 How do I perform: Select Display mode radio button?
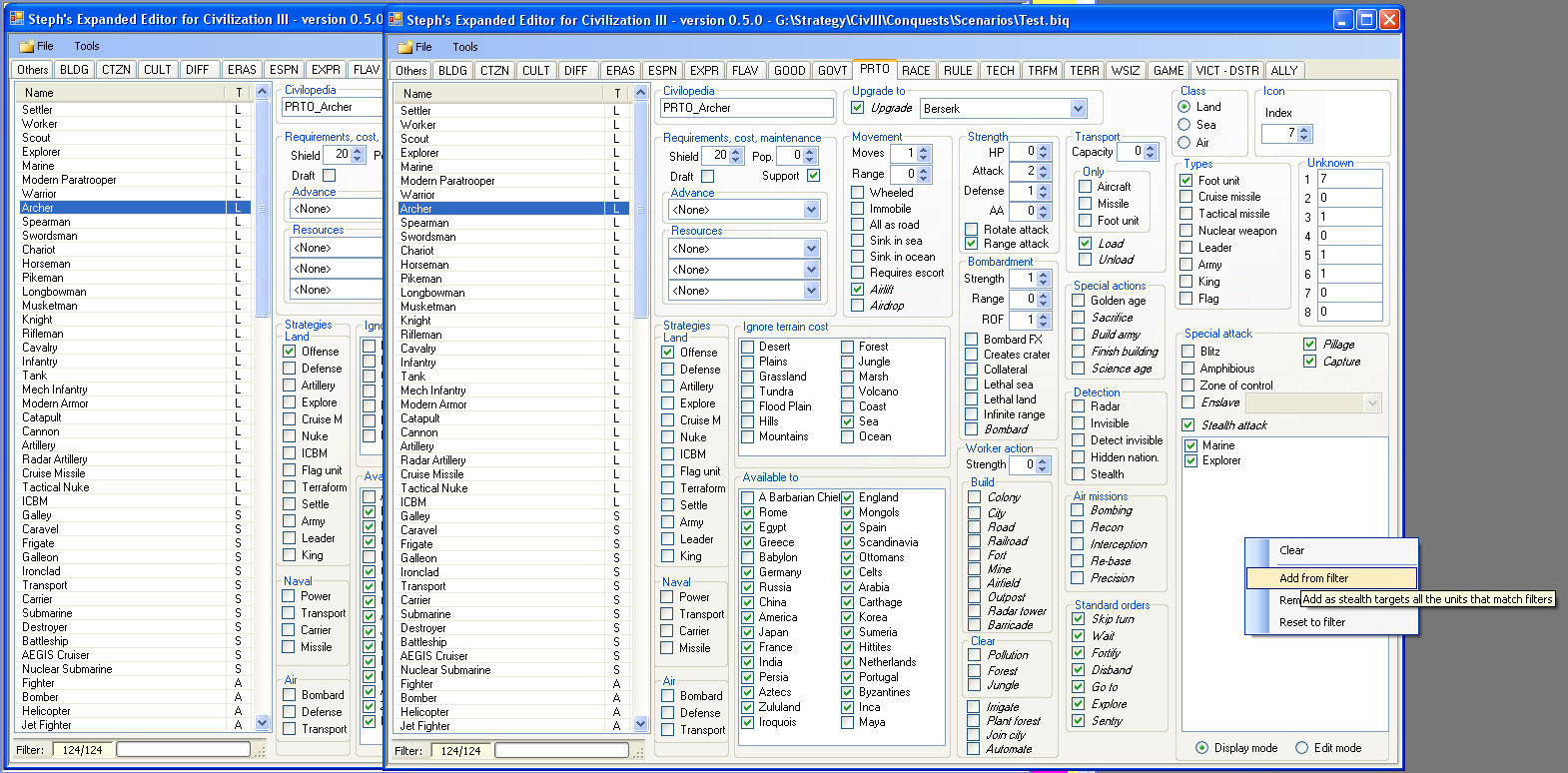click(x=1202, y=748)
